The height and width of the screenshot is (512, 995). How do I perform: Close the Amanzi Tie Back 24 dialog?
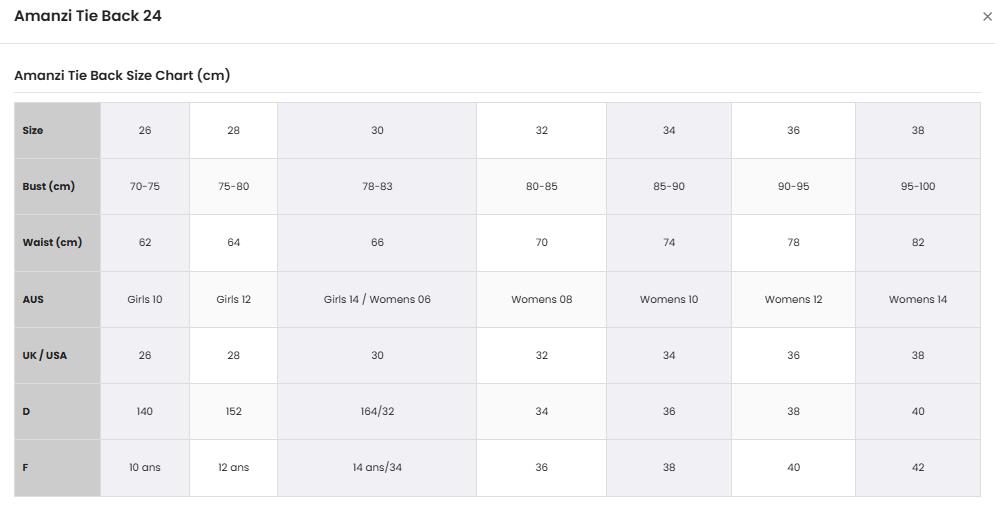tap(987, 17)
